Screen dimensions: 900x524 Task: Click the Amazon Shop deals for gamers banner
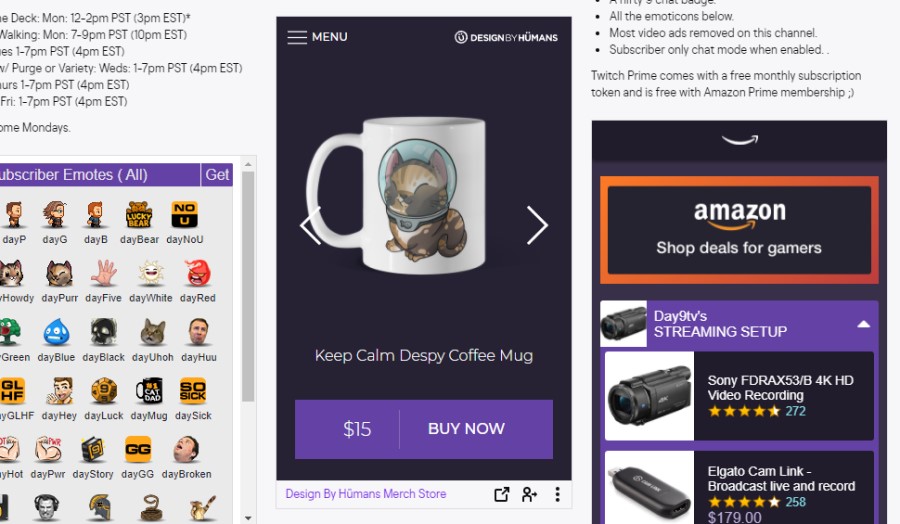click(x=739, y=230)
